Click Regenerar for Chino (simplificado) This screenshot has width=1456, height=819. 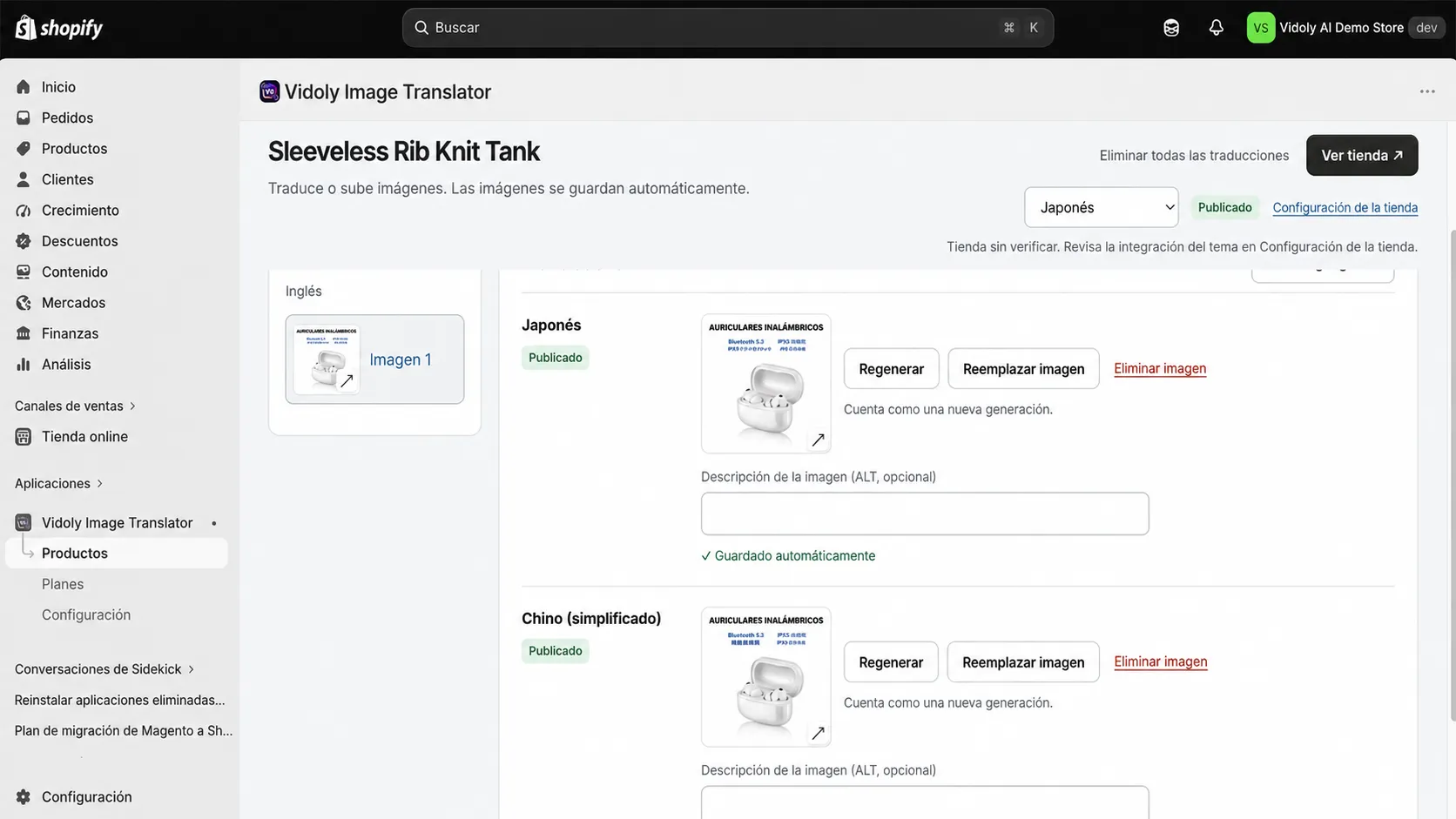click(x=891, y=662)
